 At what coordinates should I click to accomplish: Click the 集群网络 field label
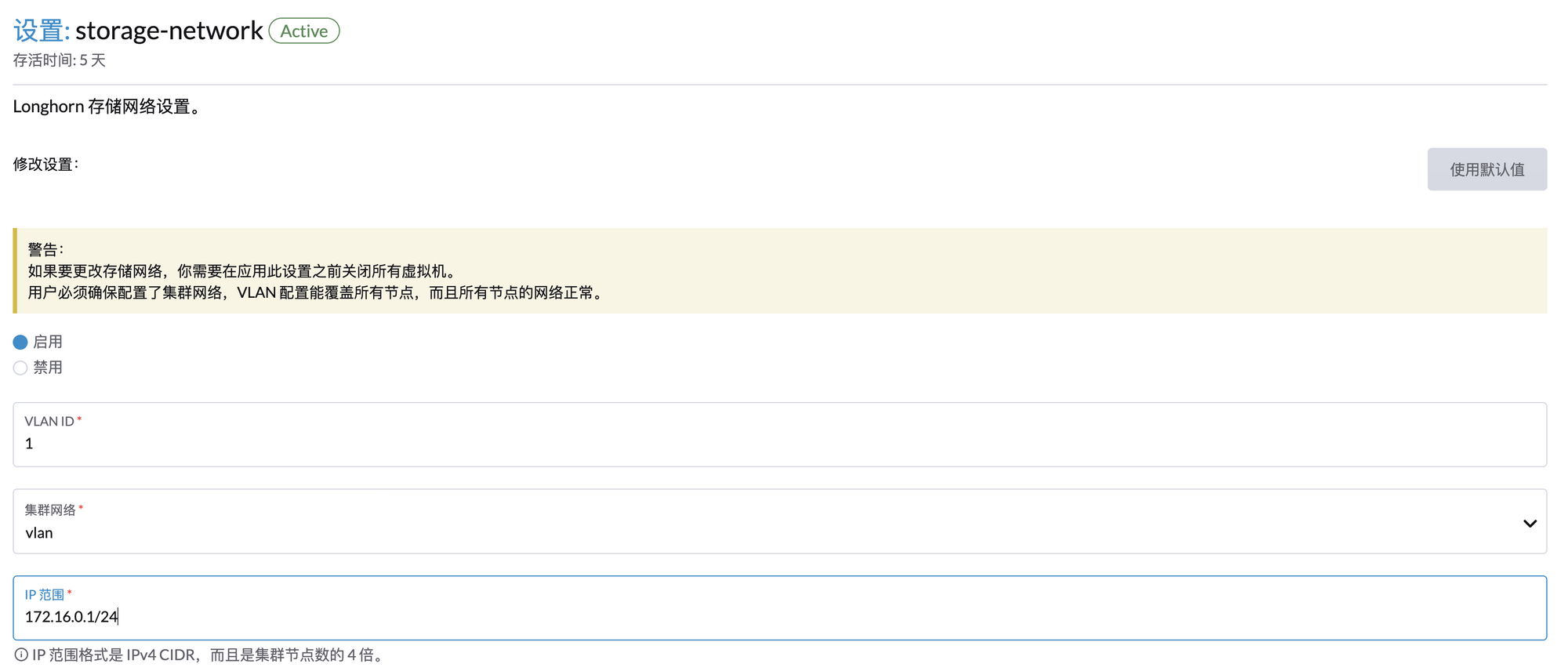pyautogui.click(x=50, y=510)
